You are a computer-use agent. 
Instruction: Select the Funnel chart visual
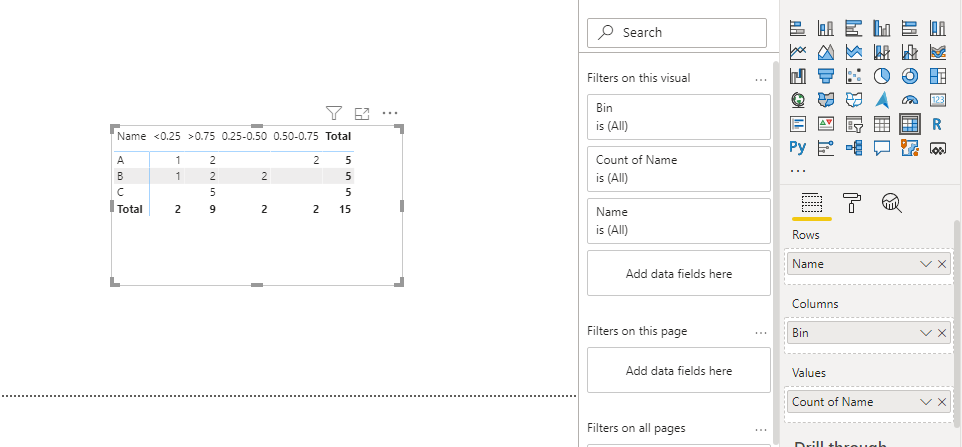[826, 75]
